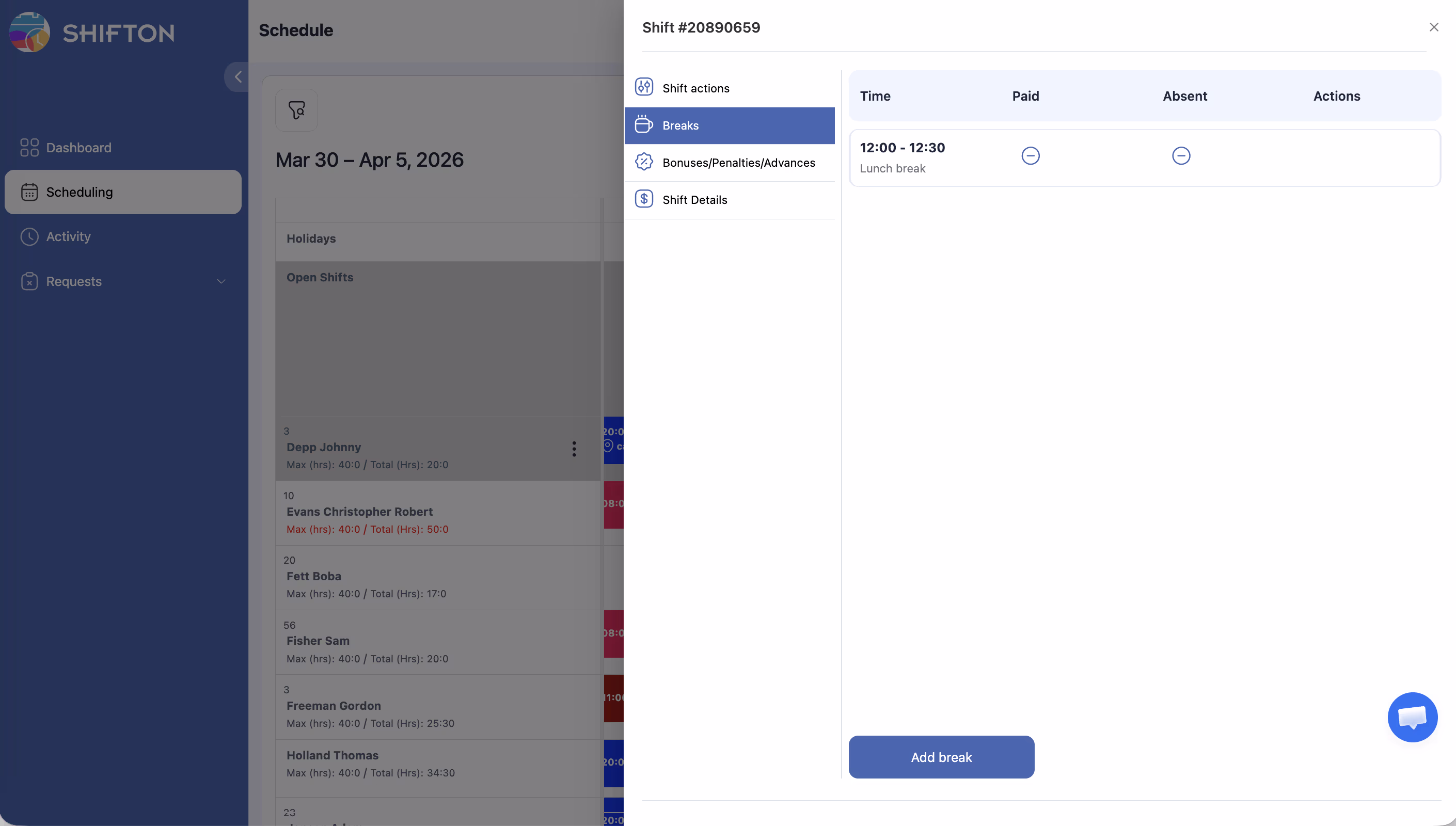Screen dimensions: 1456x826
Task: Toggle Paid status for the lunch break
Action: click(x=1030, y=156)
